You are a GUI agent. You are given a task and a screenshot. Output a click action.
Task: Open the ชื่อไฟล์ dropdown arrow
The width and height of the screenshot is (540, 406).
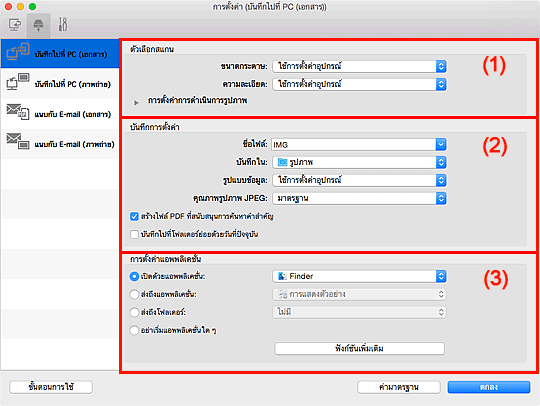coord(441,145)
